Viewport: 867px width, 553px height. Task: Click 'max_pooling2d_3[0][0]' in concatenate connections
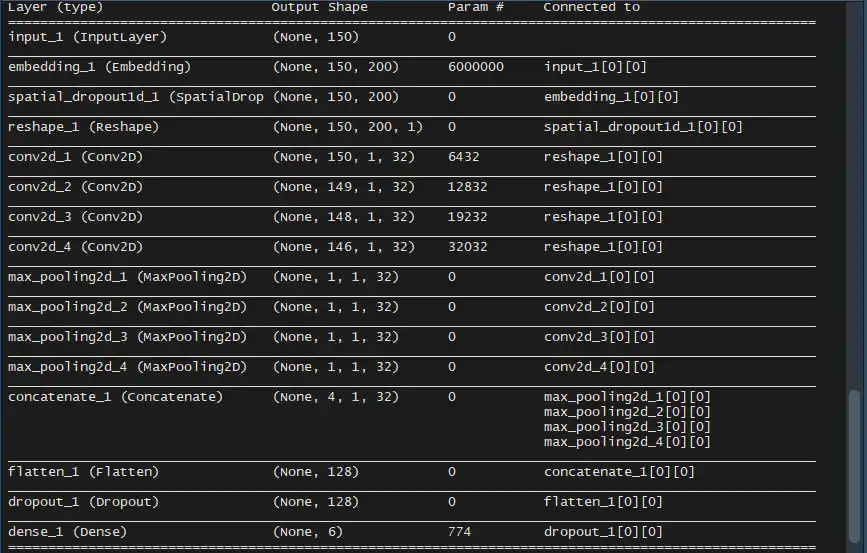pyautogui.click(x=627, y=426)
